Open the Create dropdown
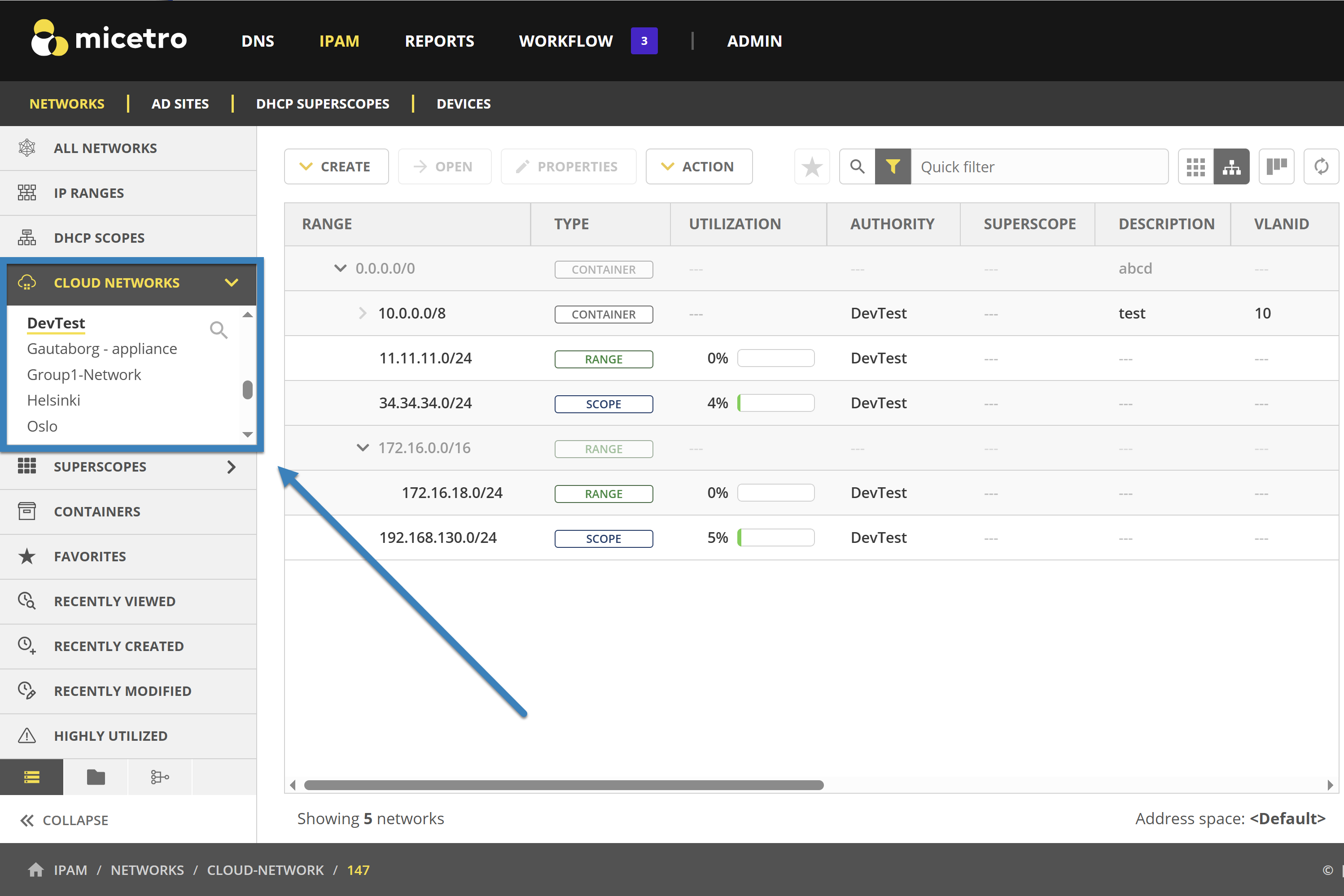The width and height of the screenshot is (1344, 896). [x=336, y=167]
